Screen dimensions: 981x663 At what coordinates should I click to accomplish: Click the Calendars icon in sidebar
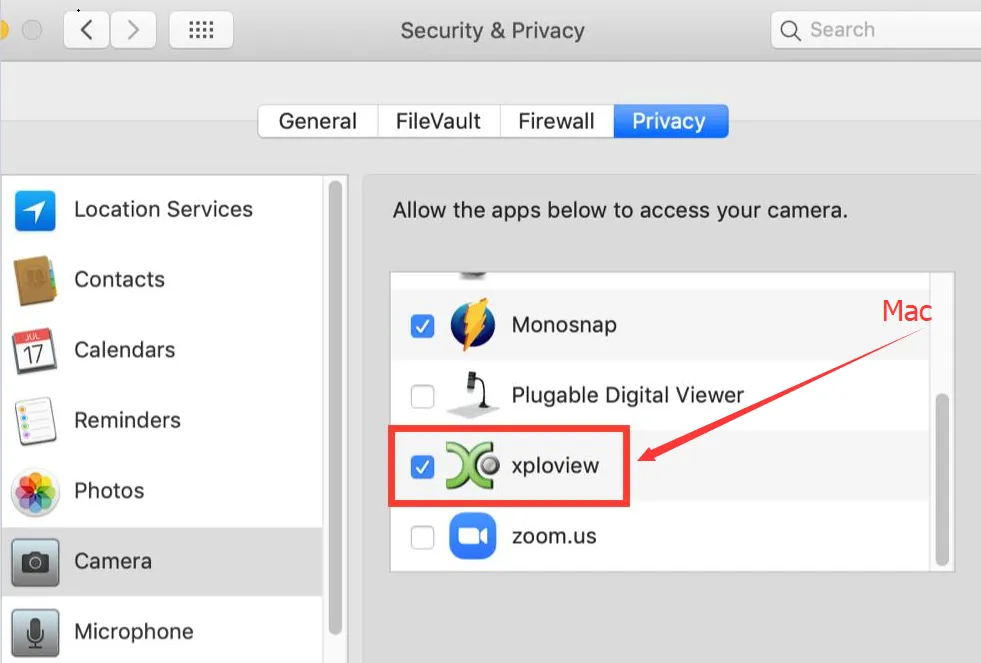(35, 350)
